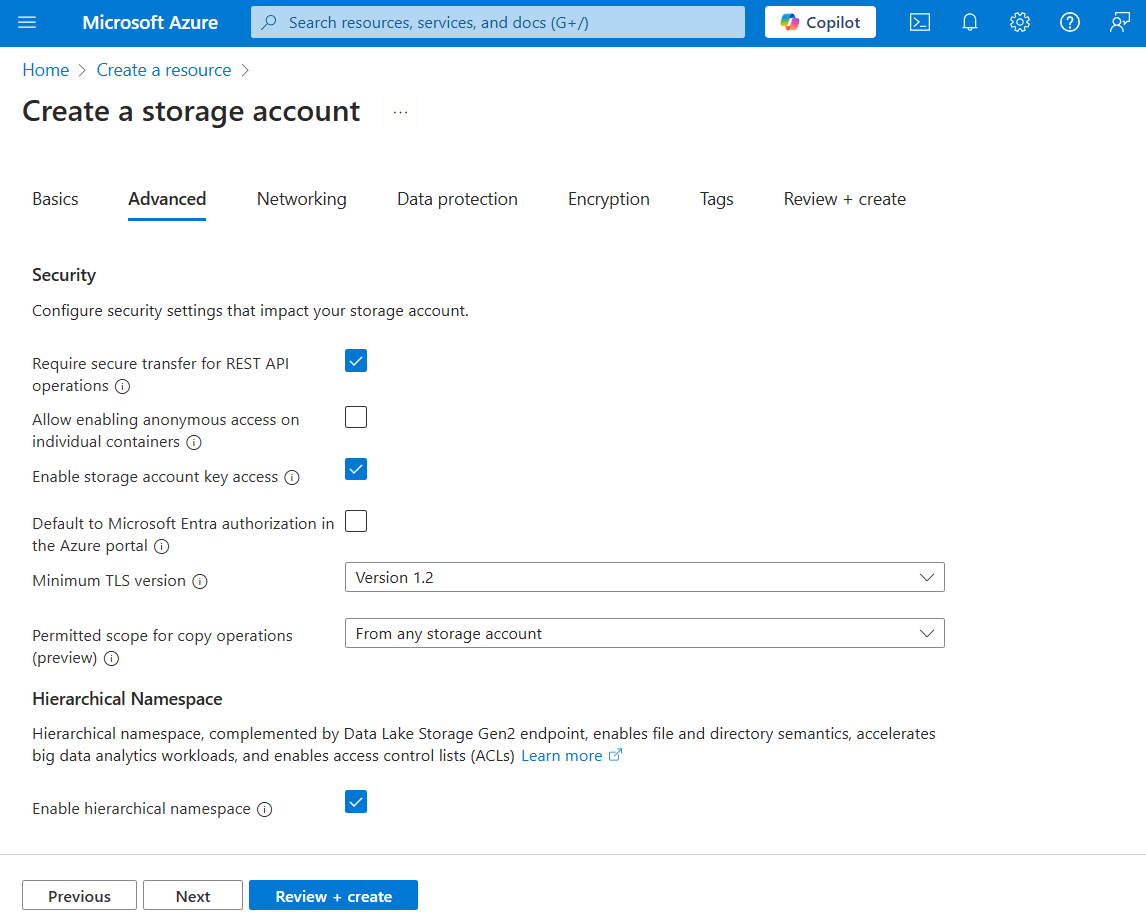The width and height of the screenshot is (1146, 922).
Task: Focus the Search resources input field
Action: click(x=510, y=22)
